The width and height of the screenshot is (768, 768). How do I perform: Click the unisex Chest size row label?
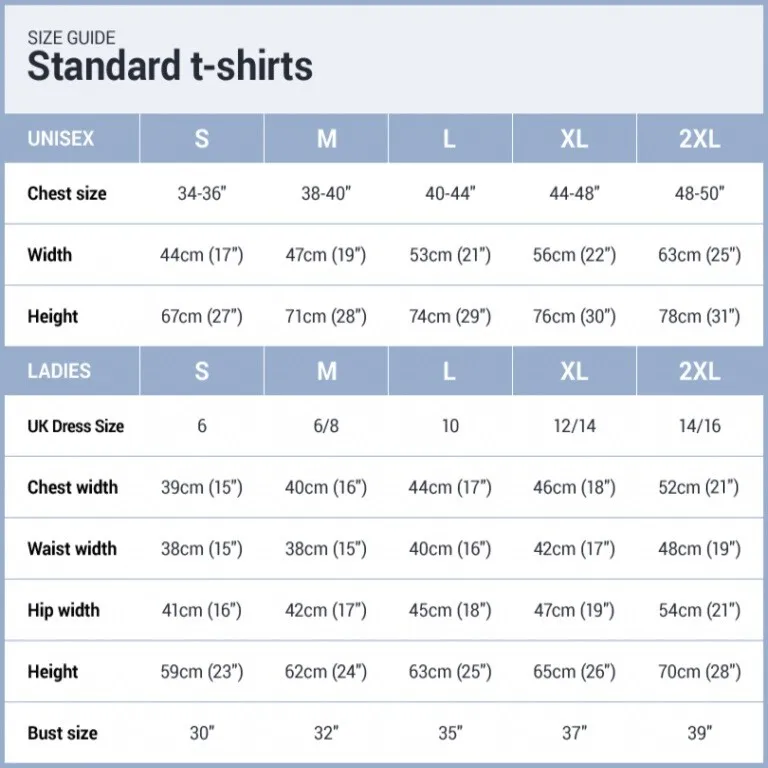click(x=67, y=193)
